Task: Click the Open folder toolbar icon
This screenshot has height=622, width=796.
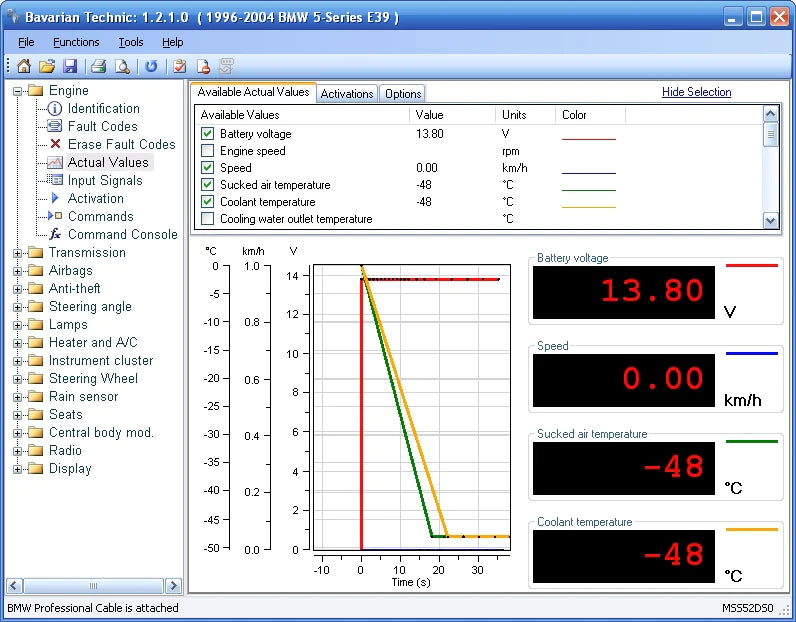Action: pos(47,67)
